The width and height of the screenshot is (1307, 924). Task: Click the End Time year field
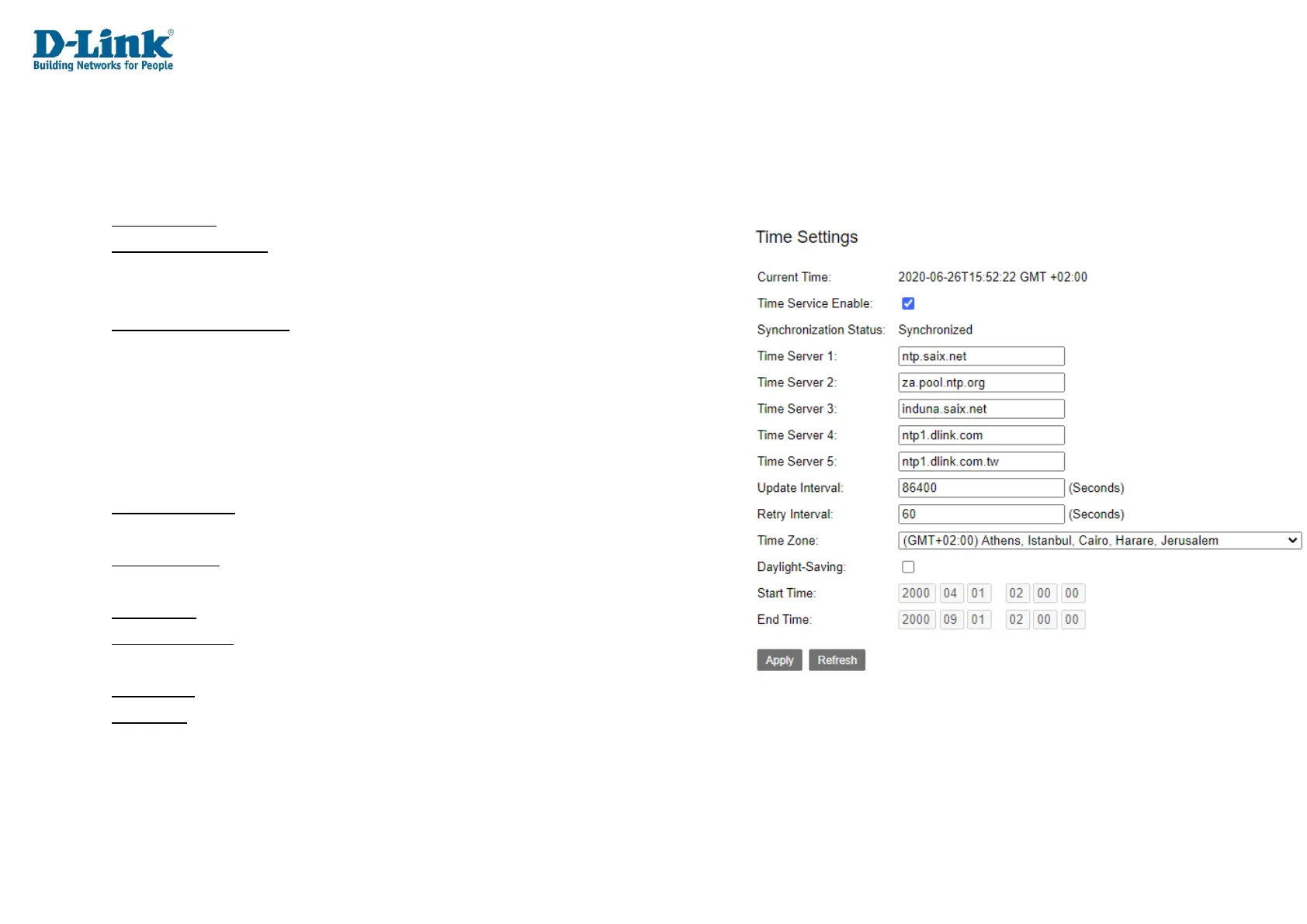click(x=917, y=620)
